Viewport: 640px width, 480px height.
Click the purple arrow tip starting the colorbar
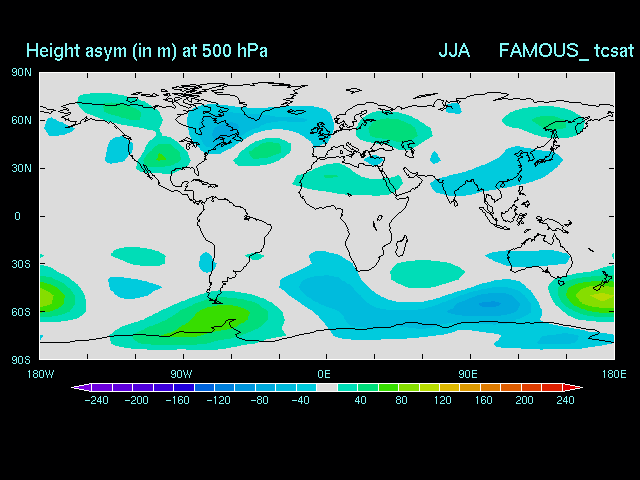tap(81, 387)
